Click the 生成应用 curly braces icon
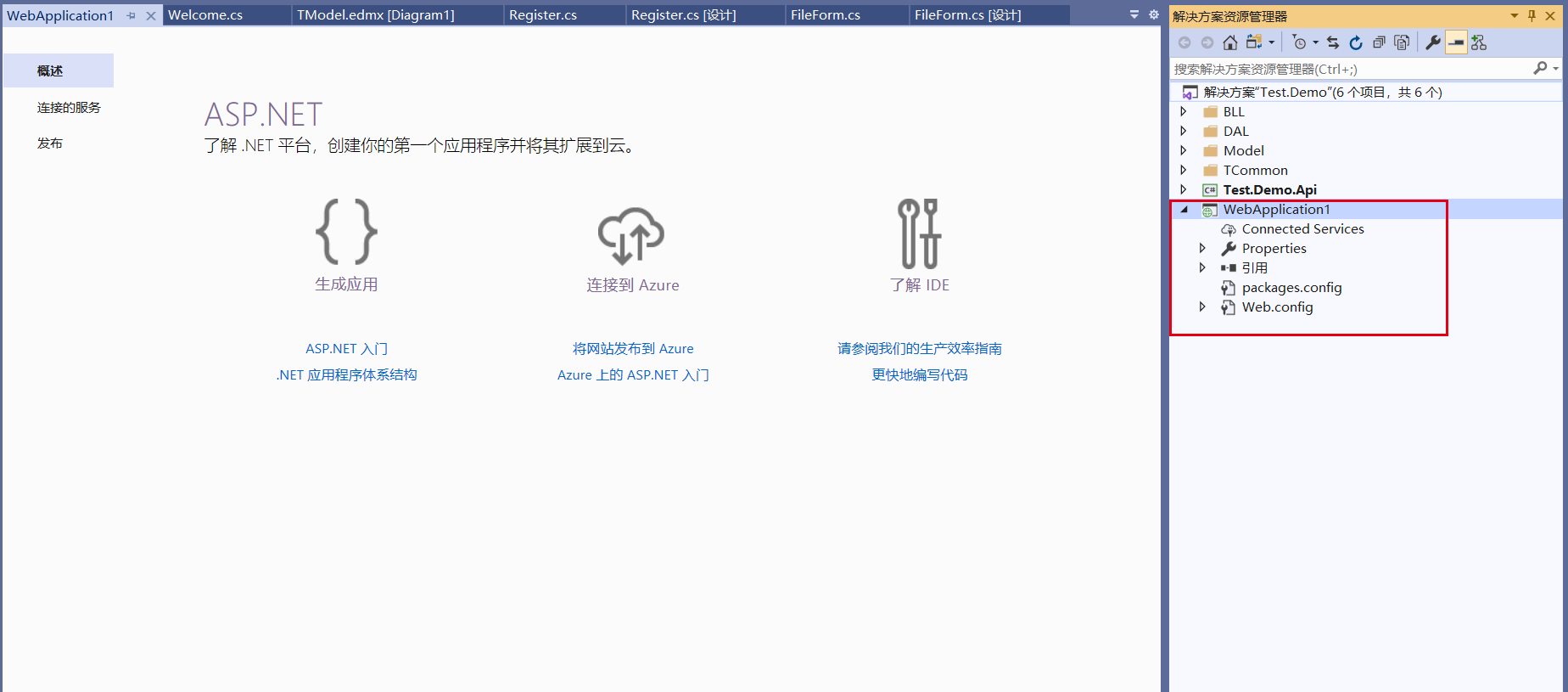1568x692 pixels. 346,231
